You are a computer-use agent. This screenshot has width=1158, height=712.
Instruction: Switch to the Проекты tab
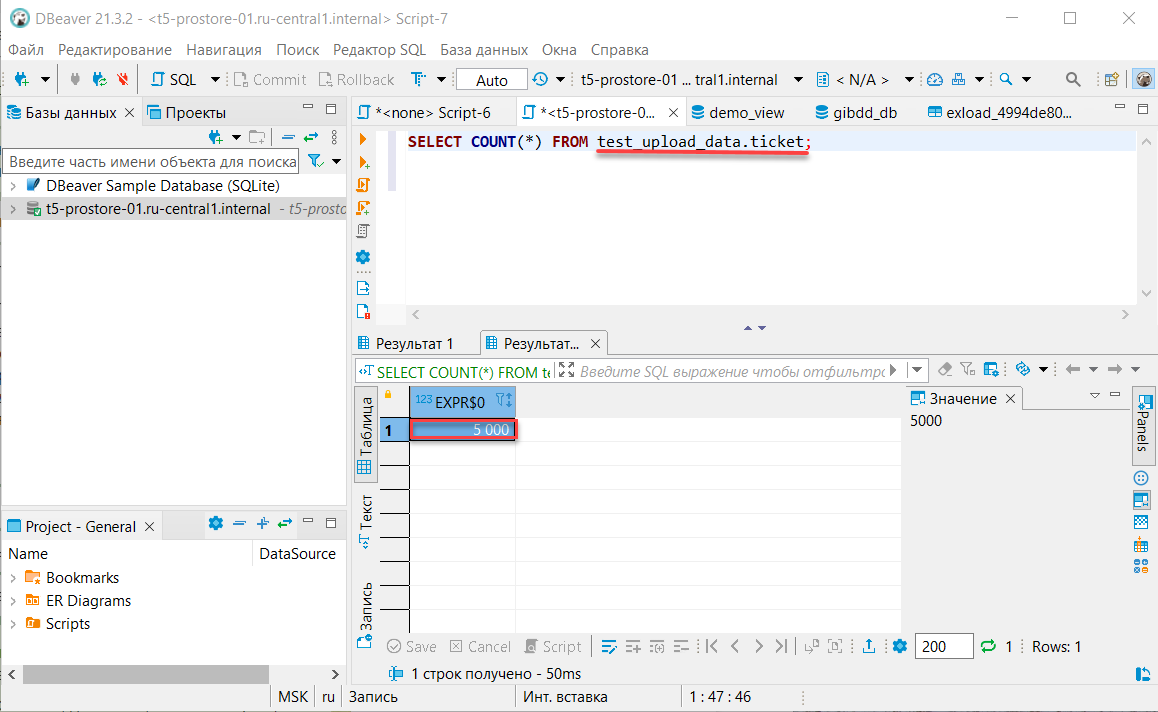(195, 113)
